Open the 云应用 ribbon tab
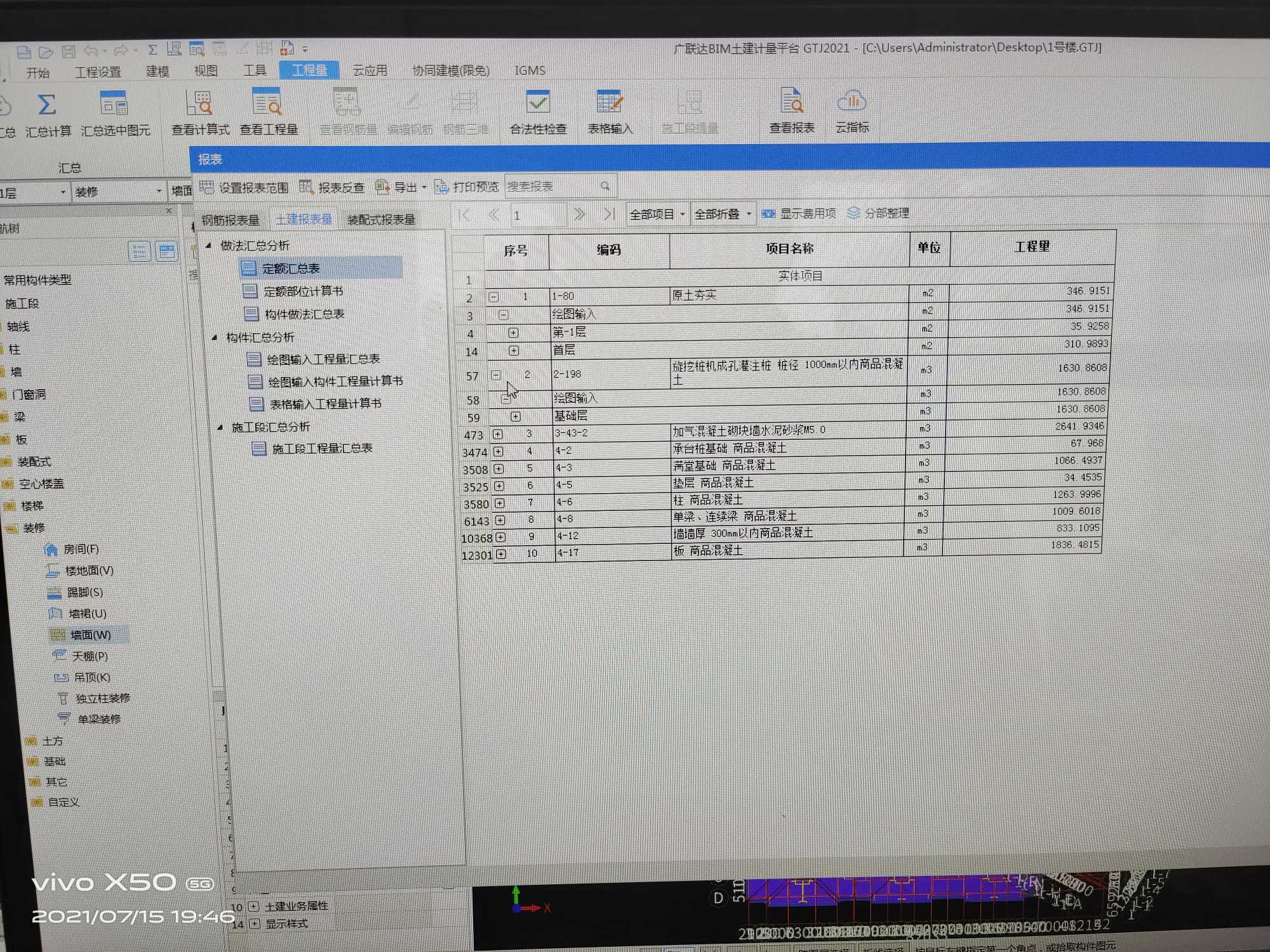This screenshot has height=952, width=1270. click(x=370, y=70)
